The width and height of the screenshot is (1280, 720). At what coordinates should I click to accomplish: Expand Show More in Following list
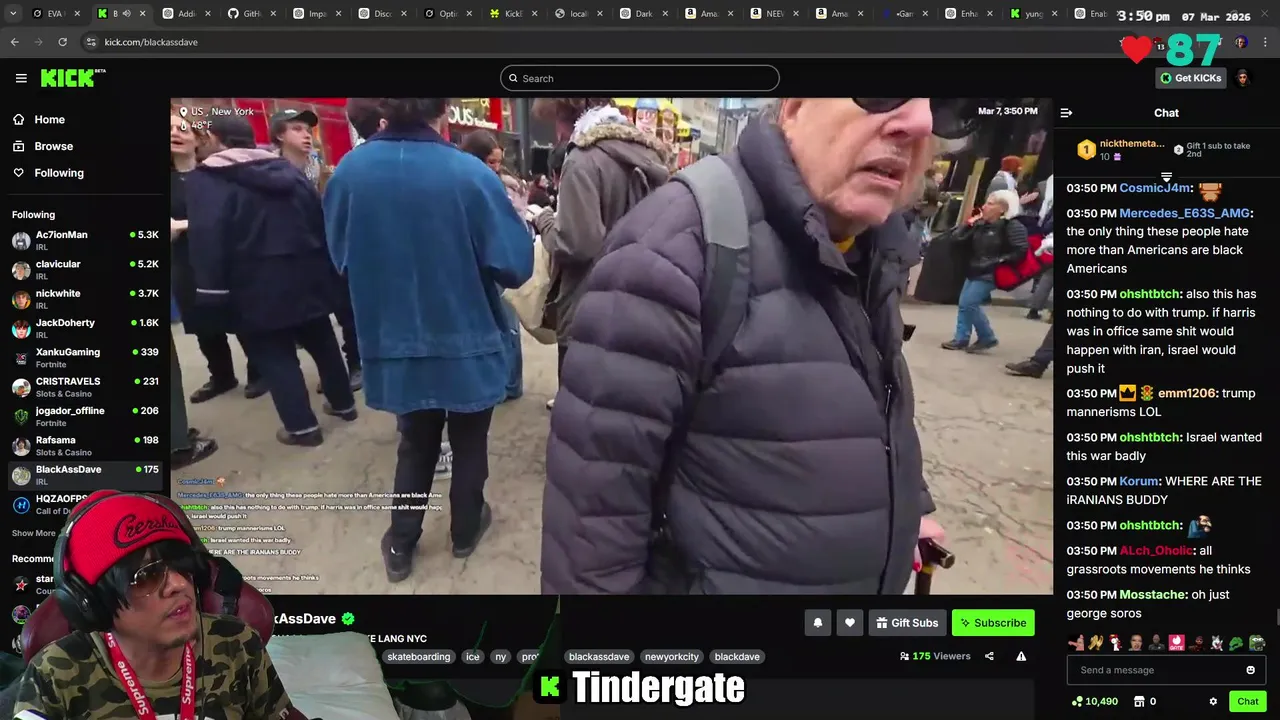click(34, 533)
